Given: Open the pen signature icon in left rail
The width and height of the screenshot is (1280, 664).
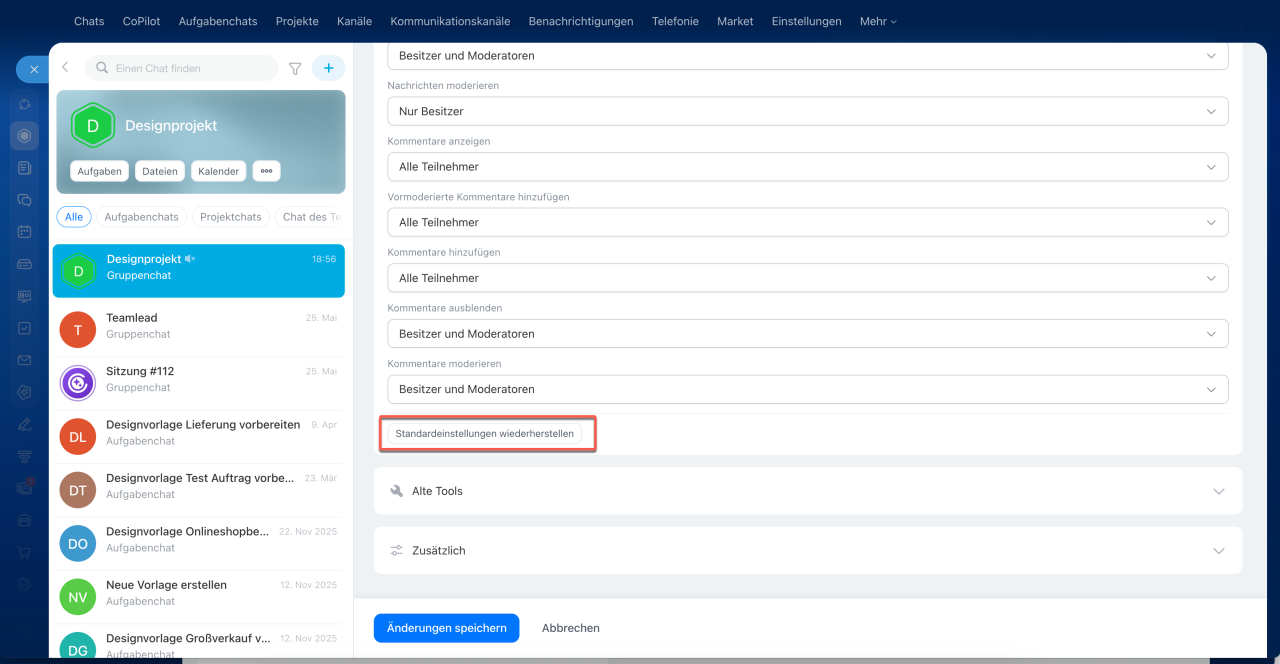Looking at the screenshot, I should 24,424.
